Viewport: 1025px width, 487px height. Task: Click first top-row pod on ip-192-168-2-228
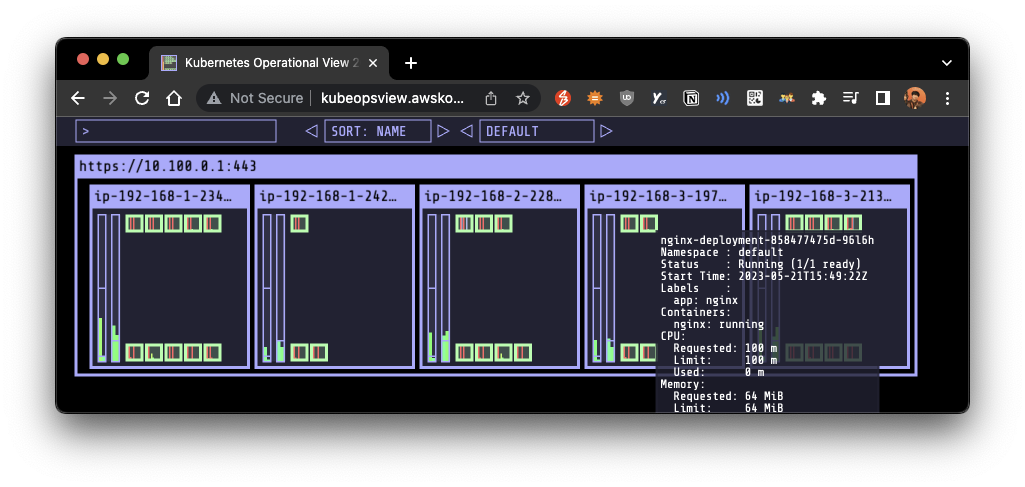(x=464, y=224)
